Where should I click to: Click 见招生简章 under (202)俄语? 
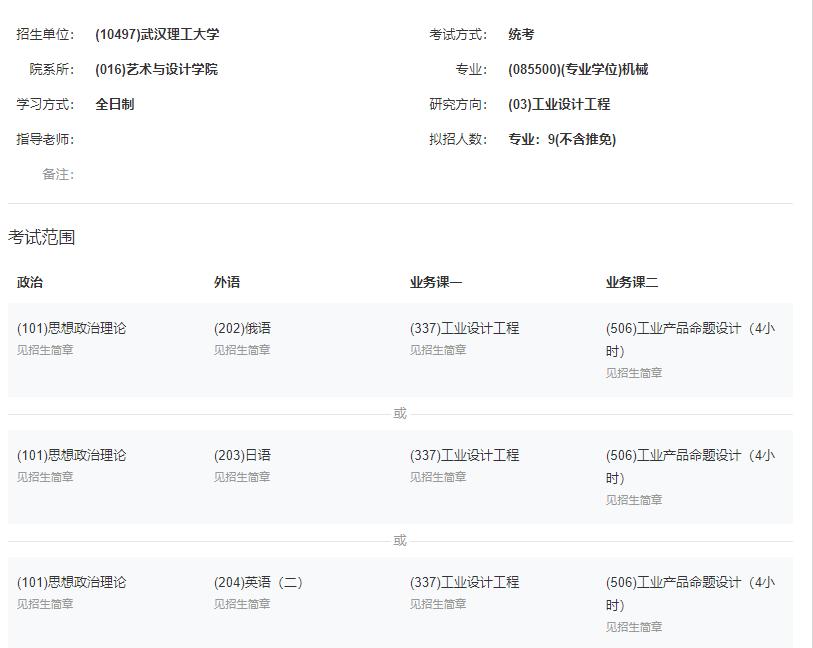click(x=242, y=350)
